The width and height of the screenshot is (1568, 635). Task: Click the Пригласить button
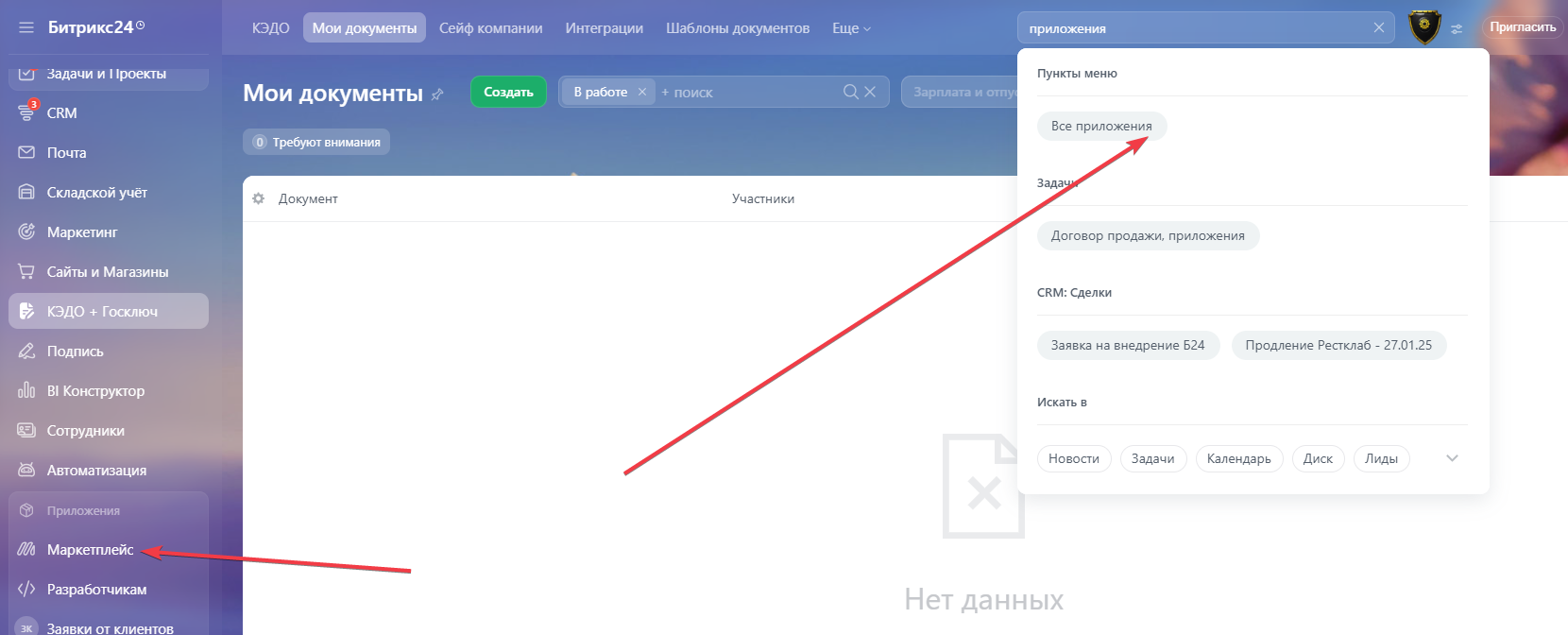[1523, 27]
